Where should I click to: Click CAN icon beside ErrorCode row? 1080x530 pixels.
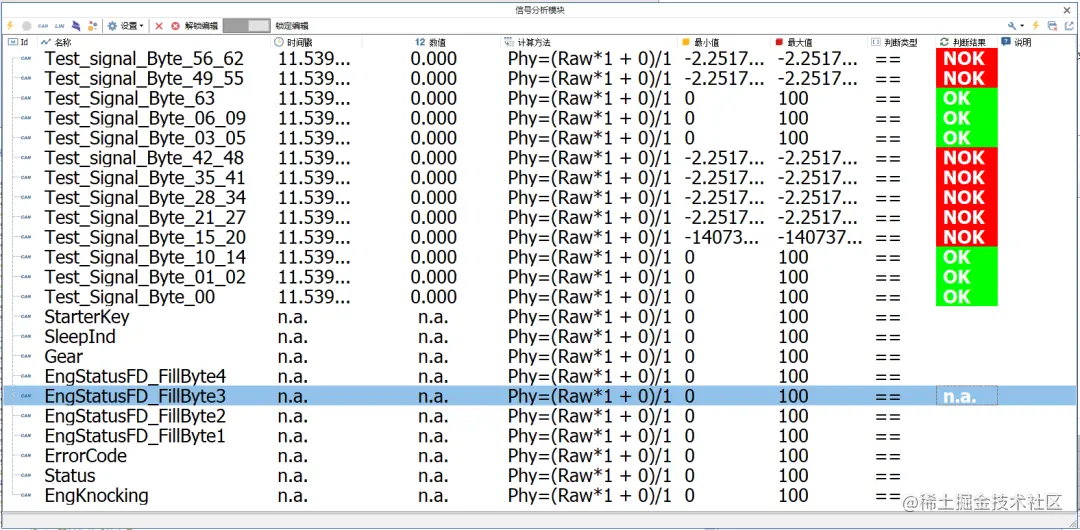[x=25, y=456]
